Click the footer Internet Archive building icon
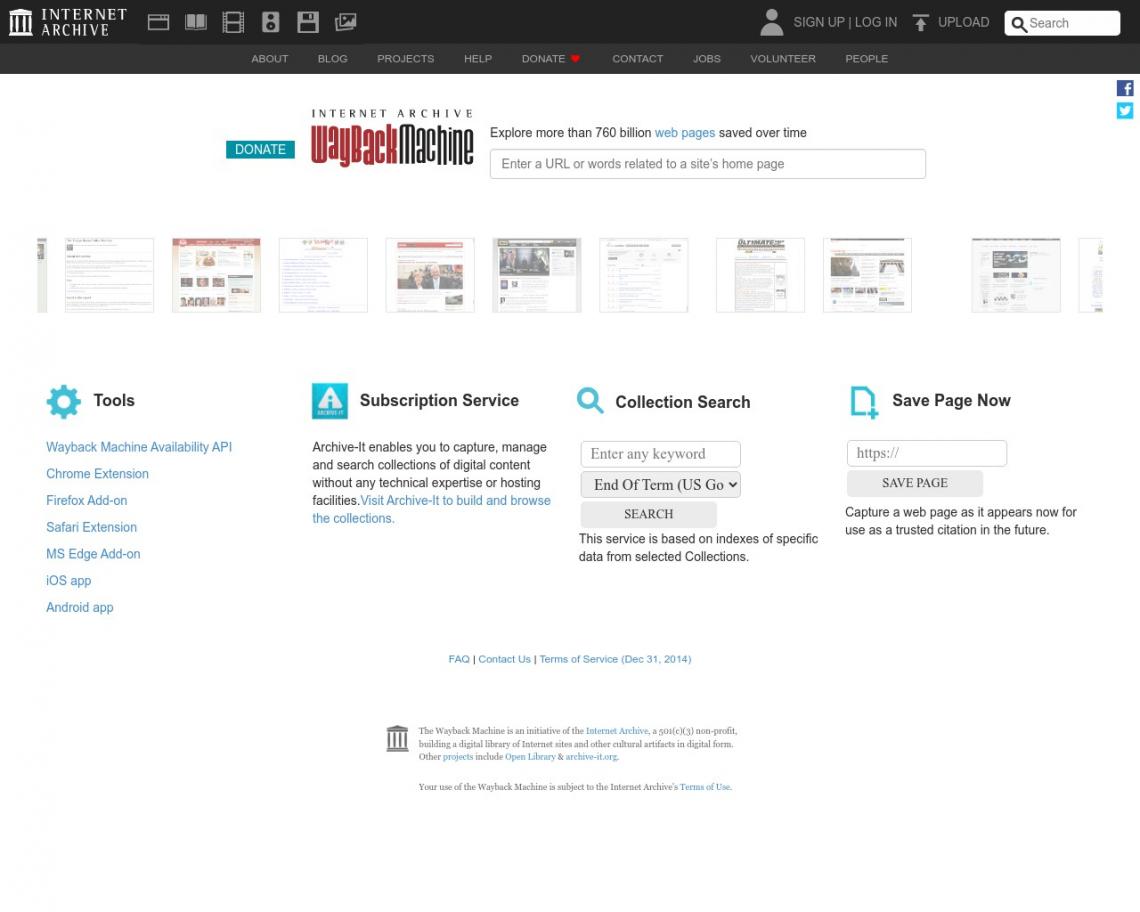This screenshot has height=912, width=1140. (x=397, y=738)
